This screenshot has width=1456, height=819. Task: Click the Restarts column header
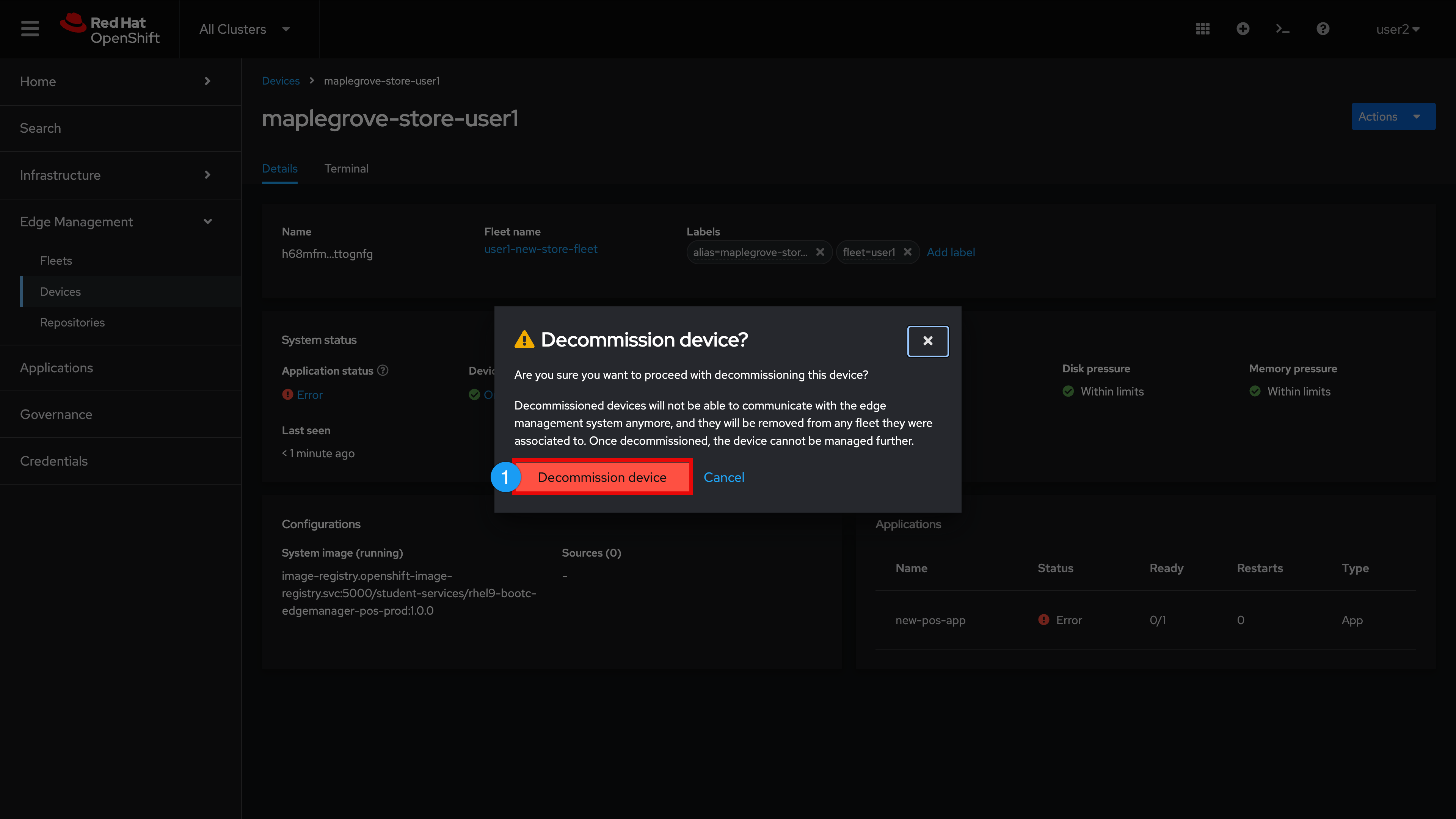1260,568
